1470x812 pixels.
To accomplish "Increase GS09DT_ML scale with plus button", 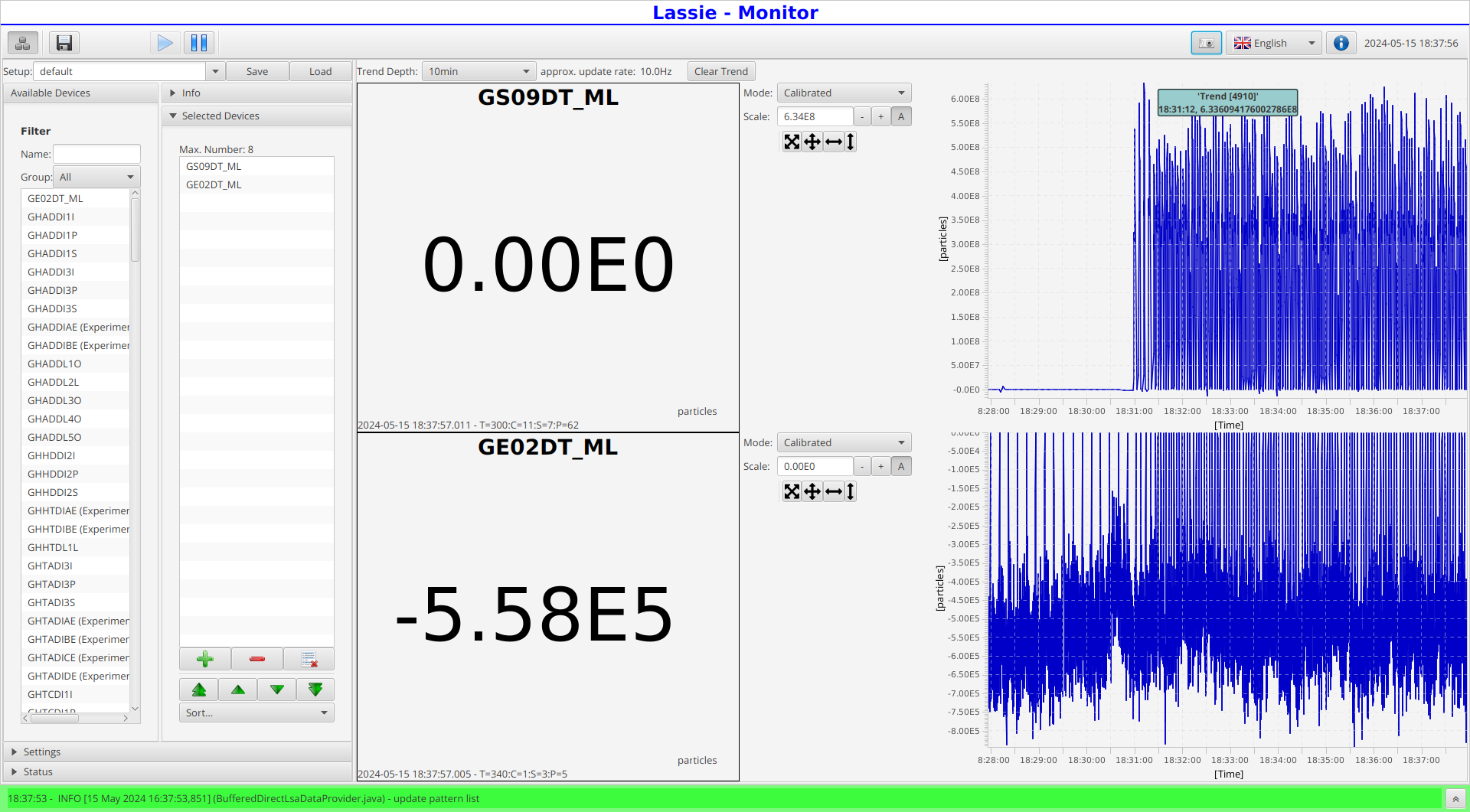I will pyautogui.click(x=881, y=116).
